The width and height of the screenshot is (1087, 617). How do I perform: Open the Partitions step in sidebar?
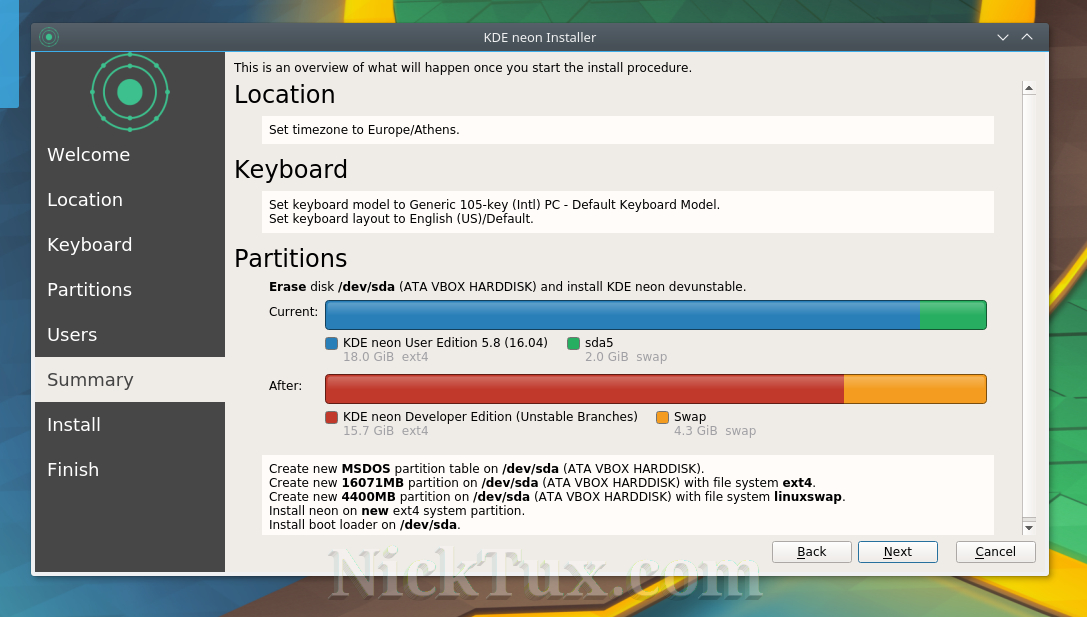89,290
